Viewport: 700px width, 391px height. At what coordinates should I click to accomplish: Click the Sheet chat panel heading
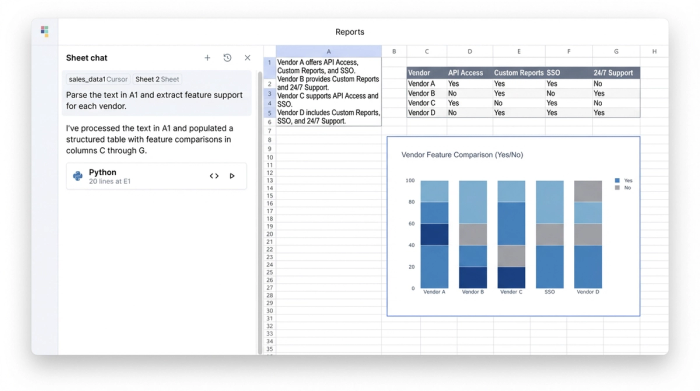click(87, 58)
